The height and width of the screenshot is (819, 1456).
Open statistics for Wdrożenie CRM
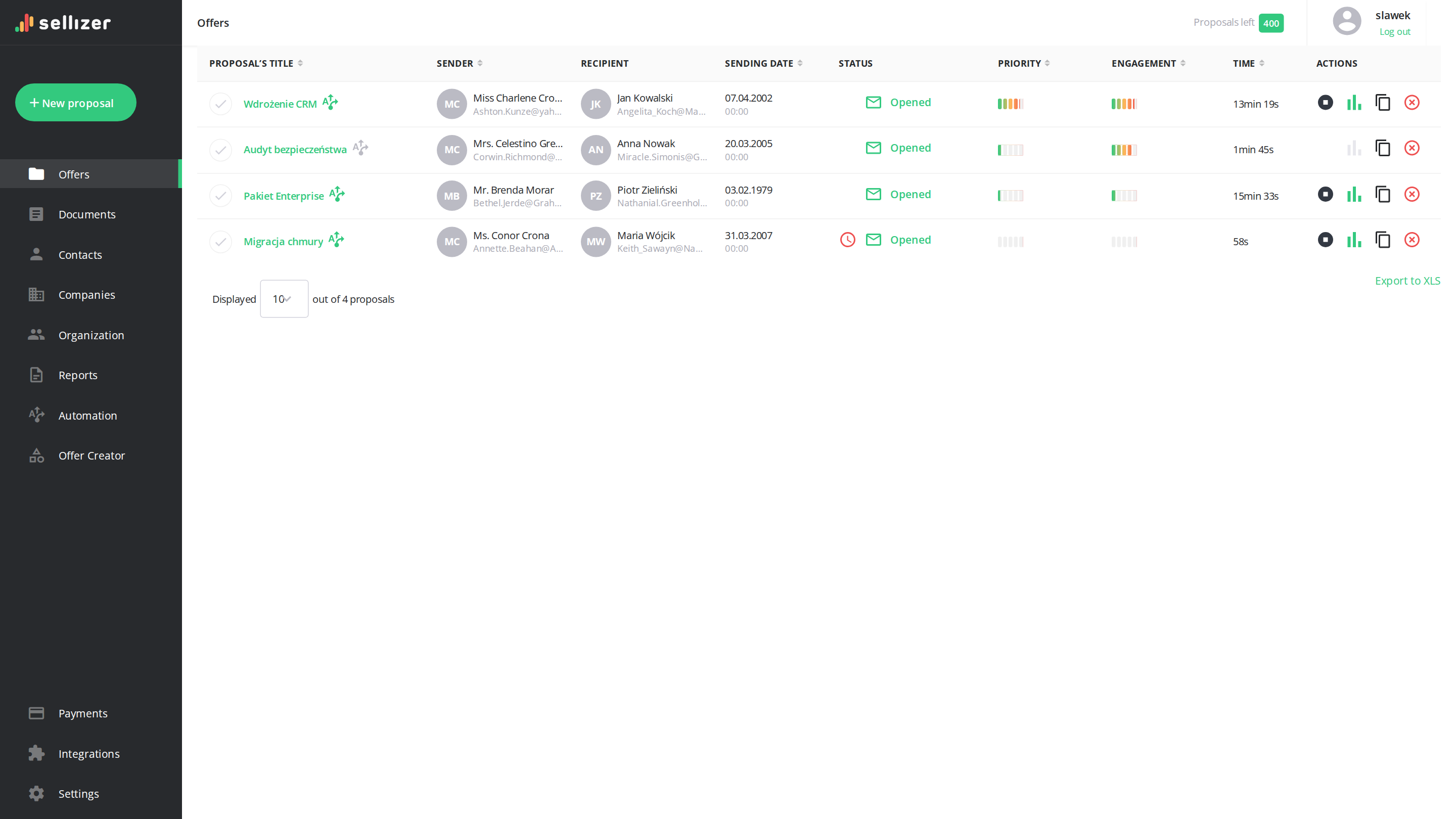(x=1354, y=102)
